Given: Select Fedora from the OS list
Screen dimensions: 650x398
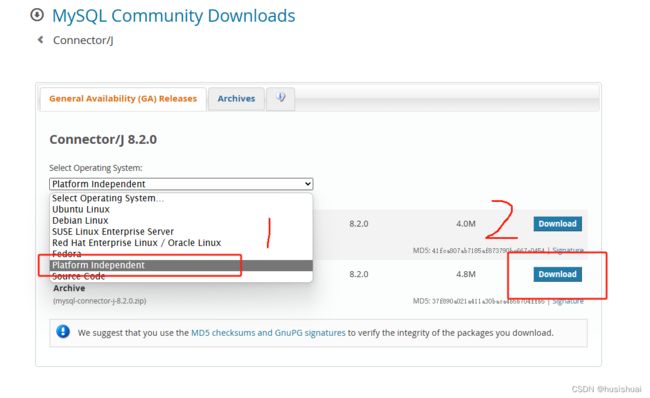Looking at the screenshot, I should [x=181, y=254].
